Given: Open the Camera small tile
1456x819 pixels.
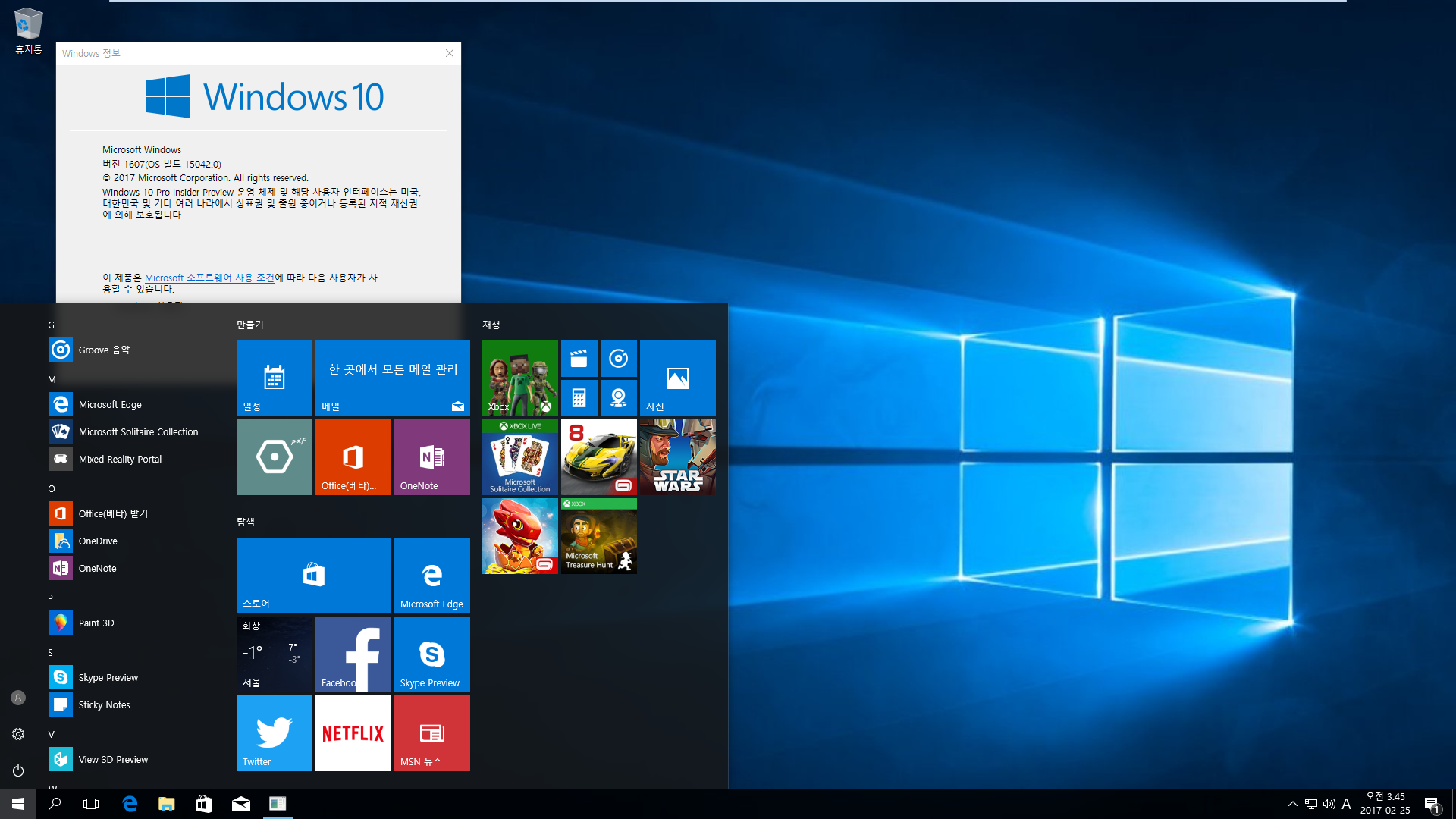Looking at the screenshot, I should 619,398.
